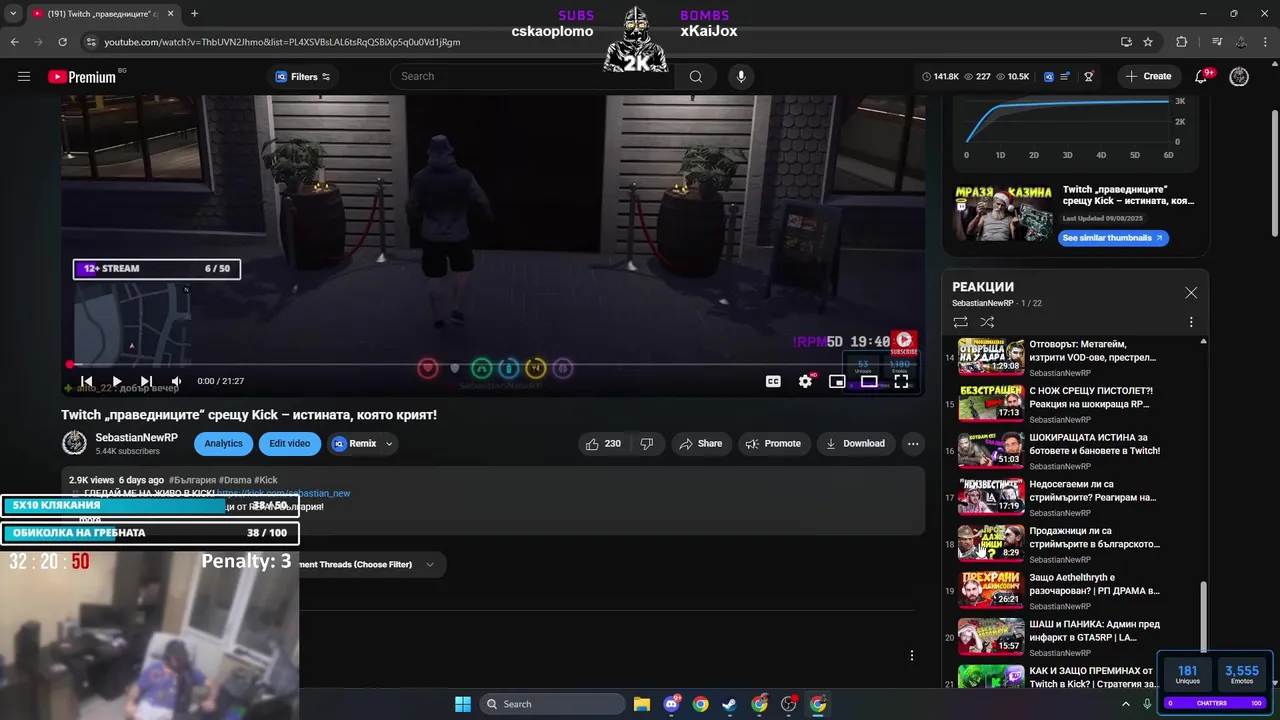This screenshot has width=1280, height=720.
Task: Play the video
Action: point(117,381)
